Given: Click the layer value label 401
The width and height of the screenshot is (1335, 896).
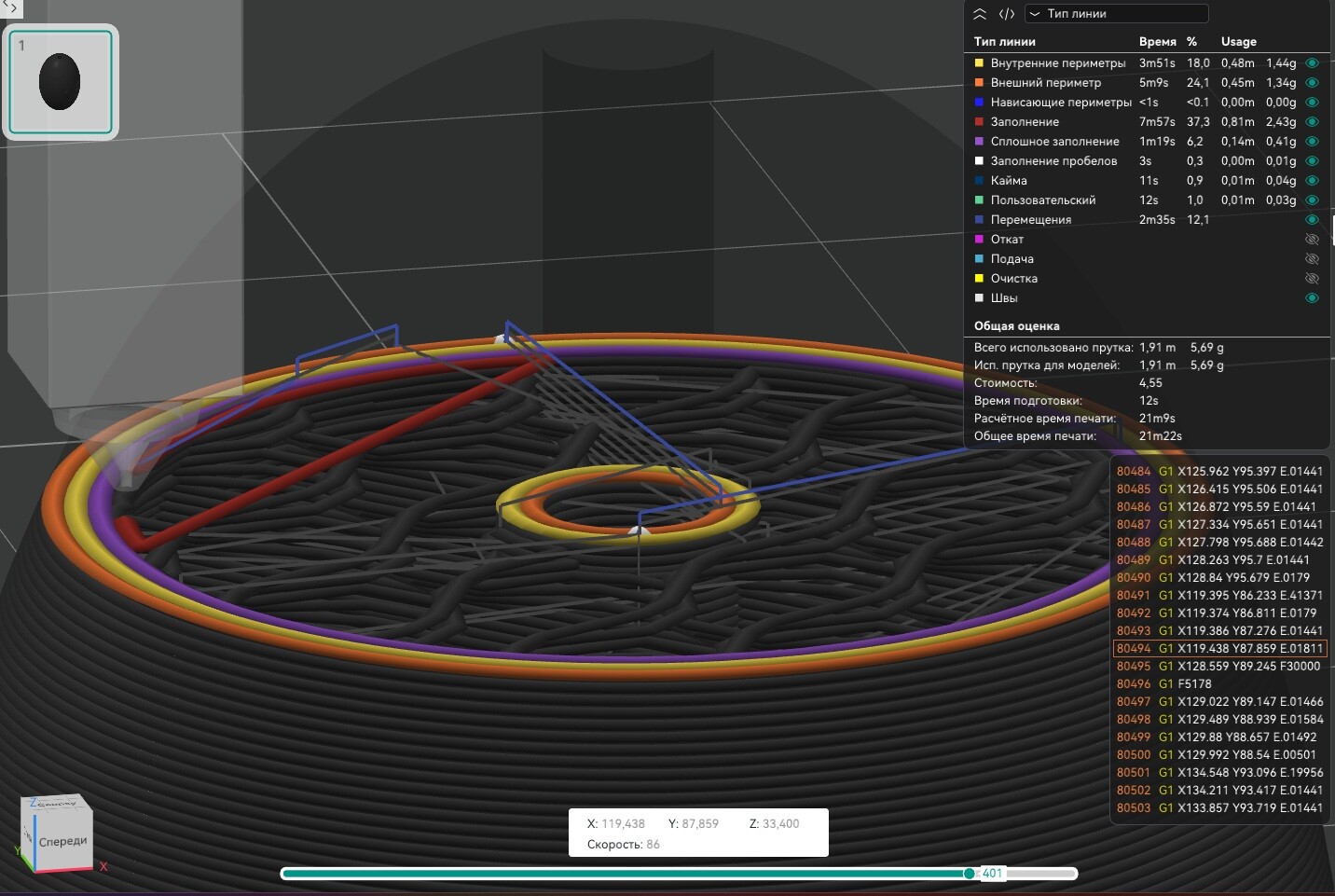Looking at the screenshot, I should point(992,874).
